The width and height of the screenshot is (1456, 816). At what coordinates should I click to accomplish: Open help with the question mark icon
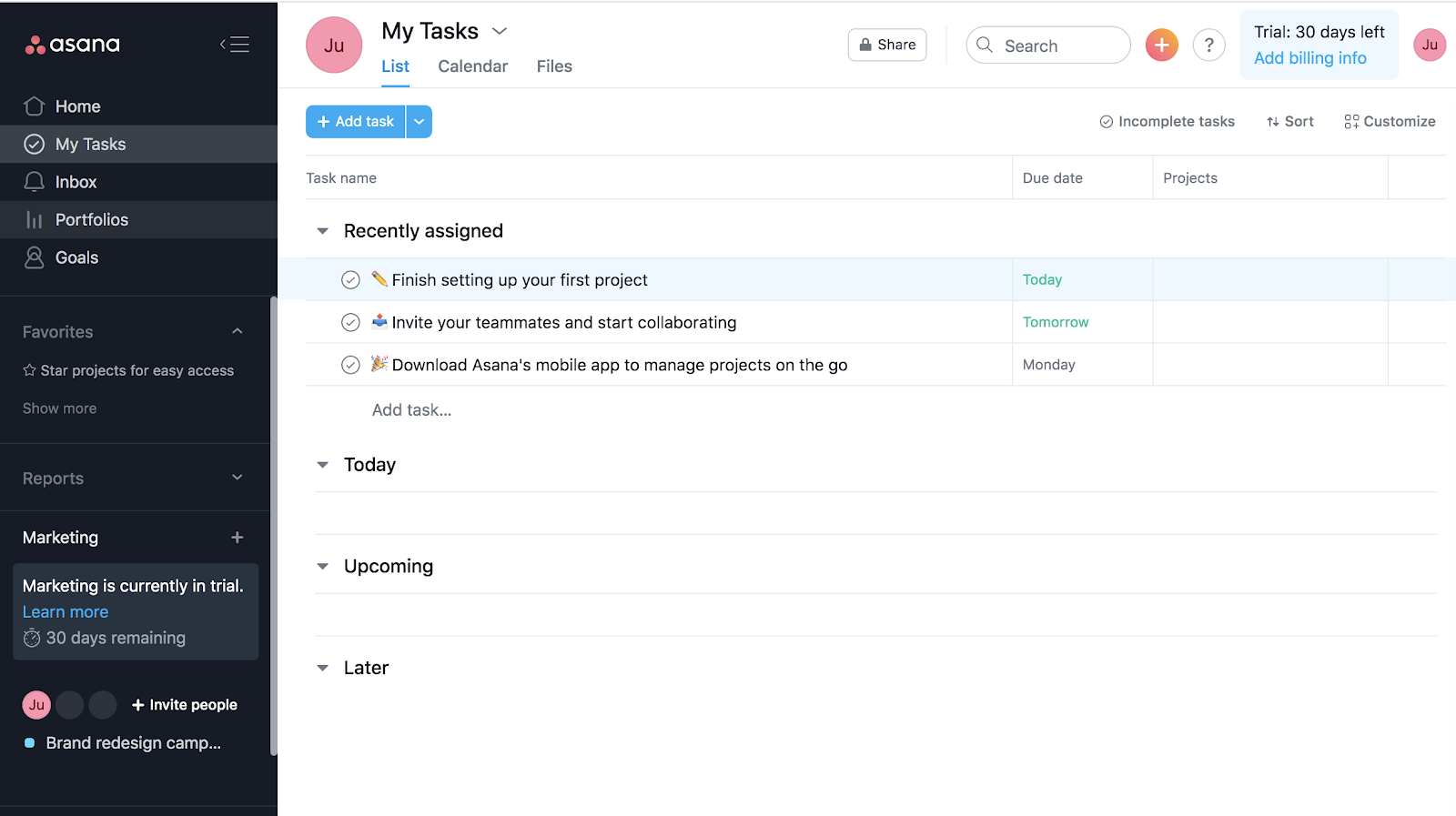click(1209, 45)
